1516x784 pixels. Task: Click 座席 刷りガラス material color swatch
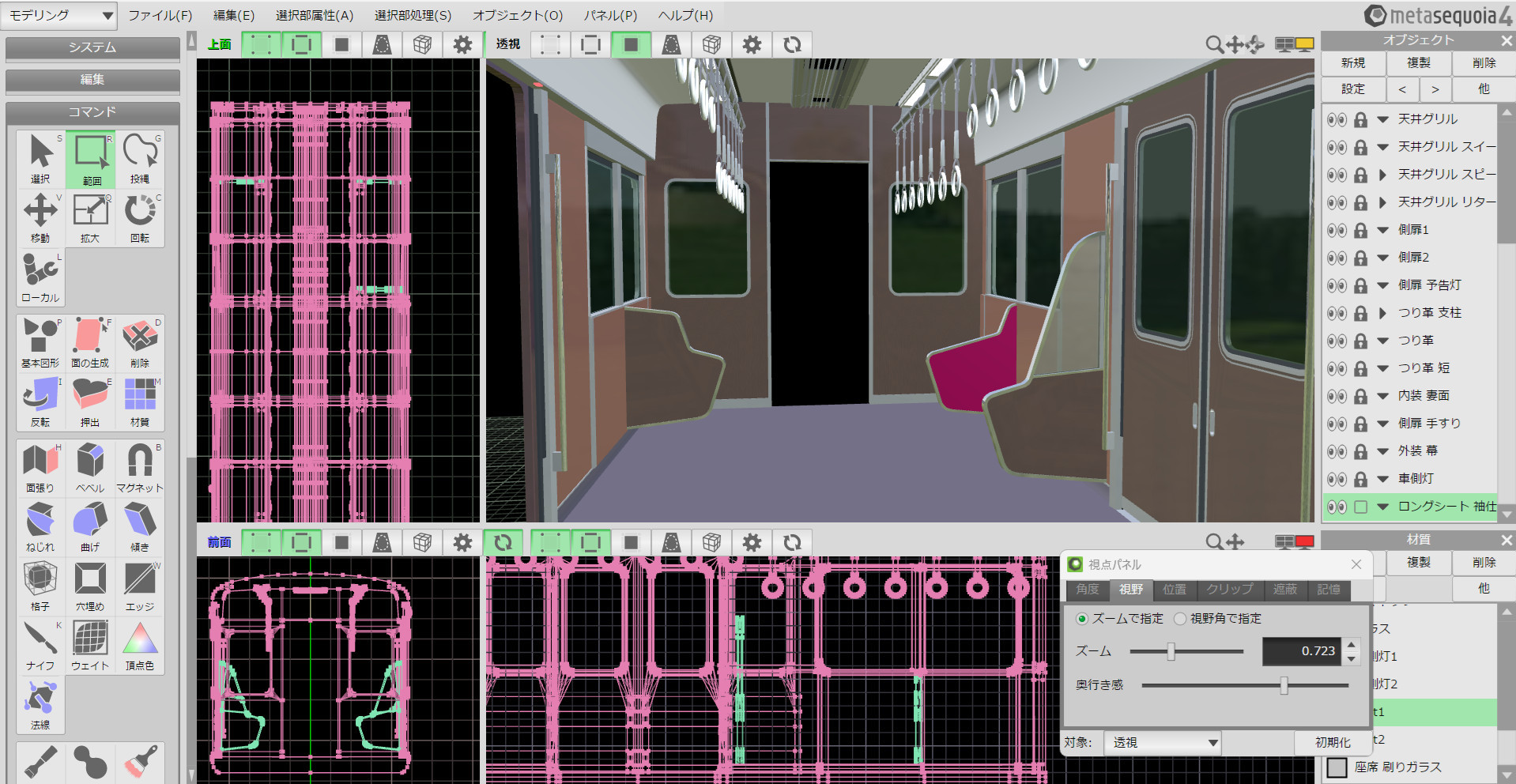click(1337, 767)
